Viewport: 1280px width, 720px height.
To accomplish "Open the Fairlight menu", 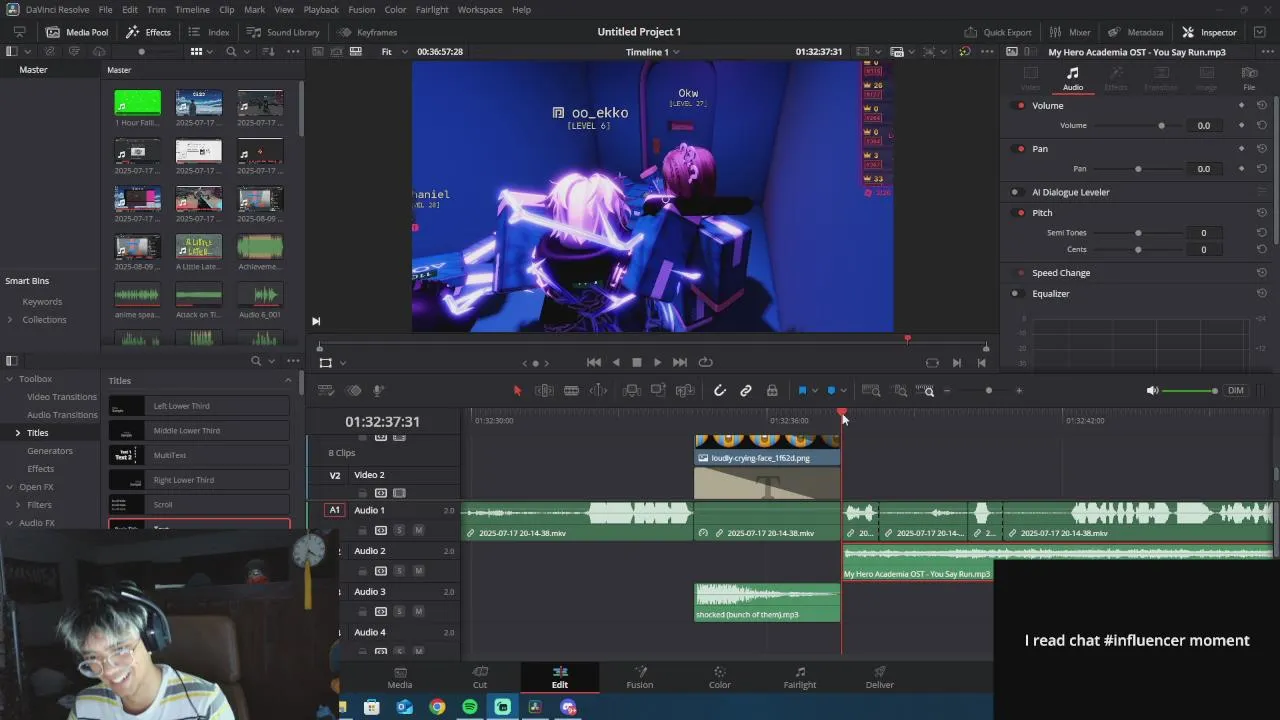I will point(432,9).
